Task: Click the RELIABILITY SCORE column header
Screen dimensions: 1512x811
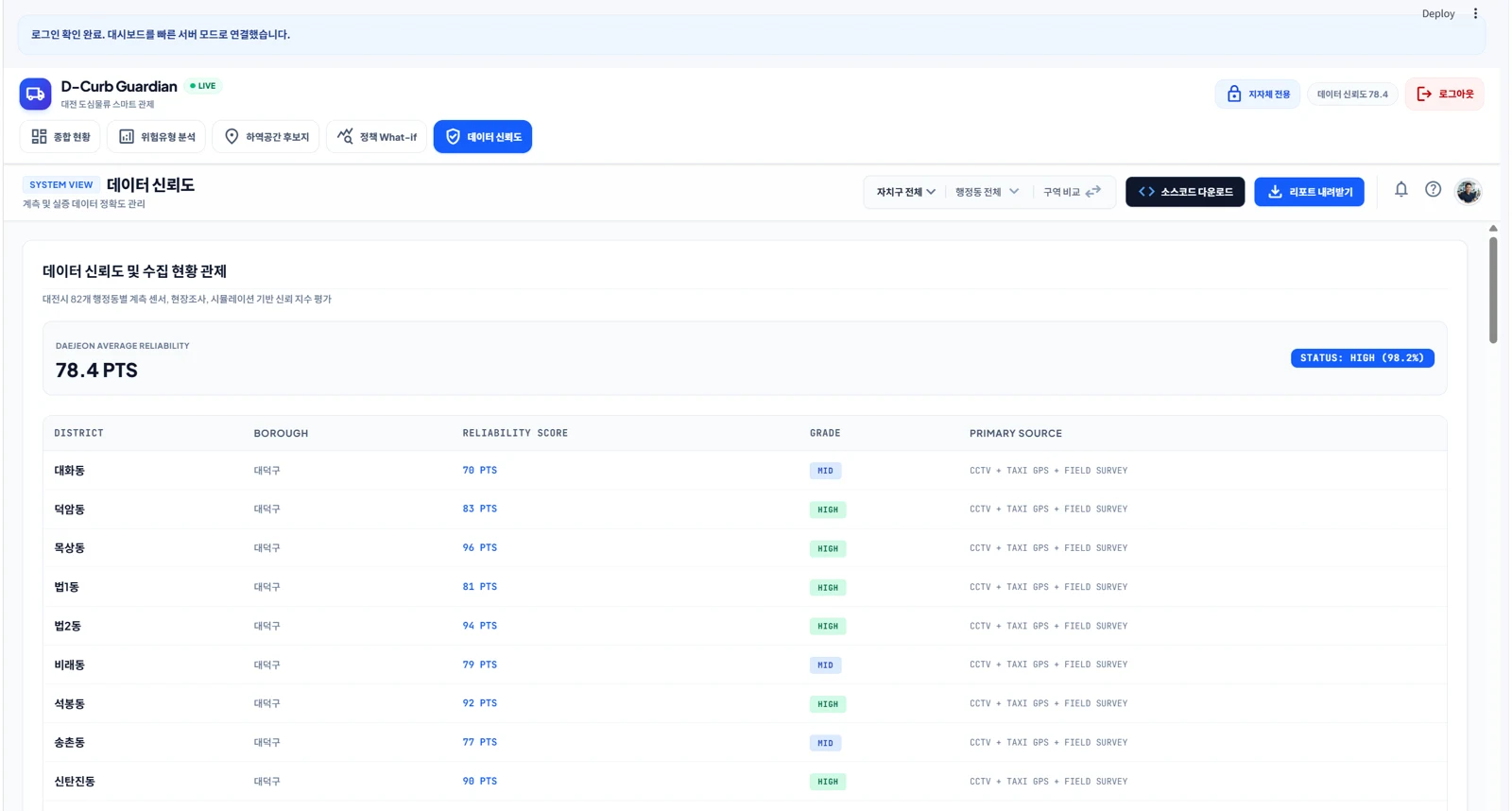Action: pos(515,433)
